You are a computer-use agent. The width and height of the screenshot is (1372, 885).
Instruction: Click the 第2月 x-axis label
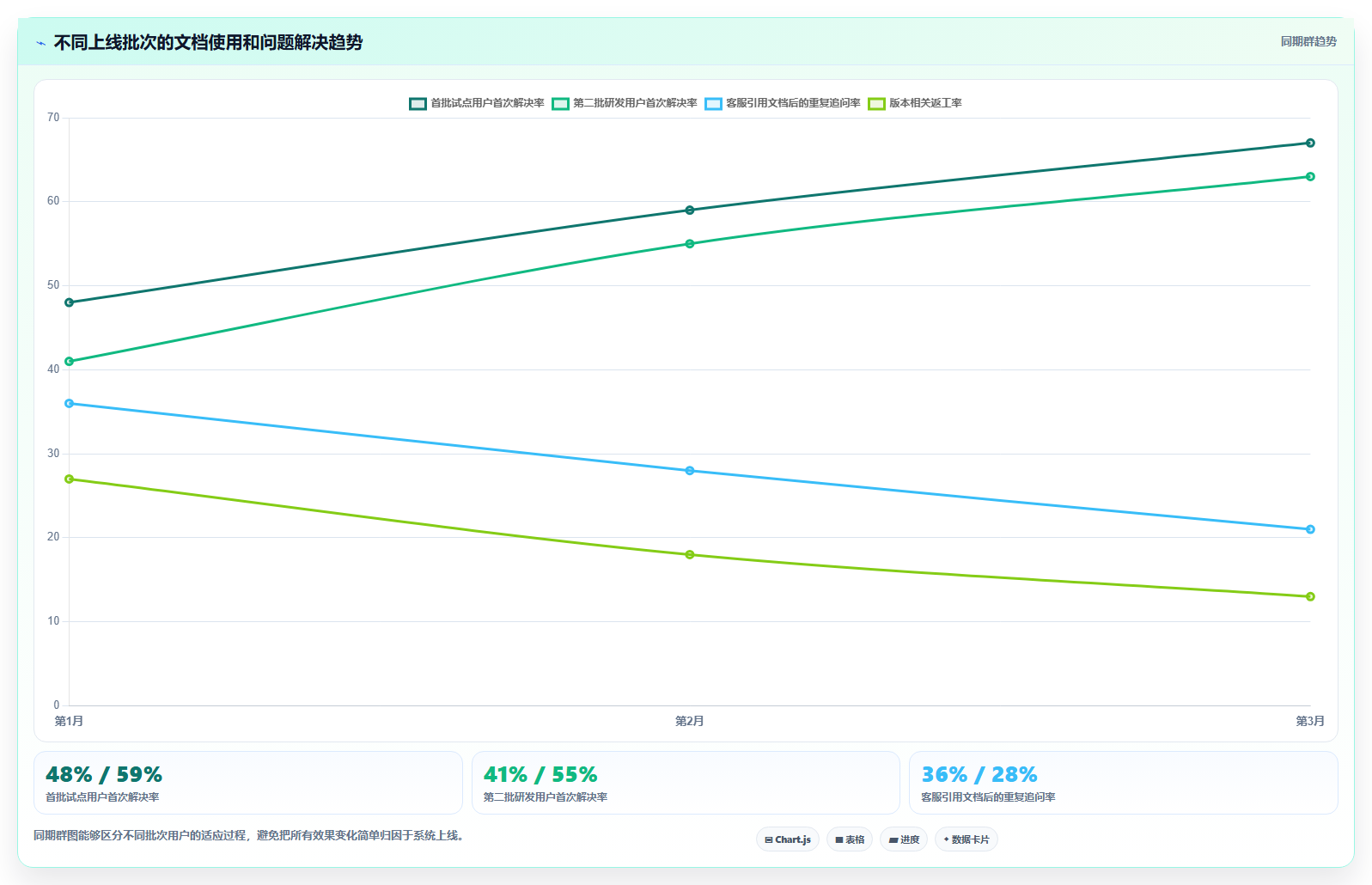click(x=690, y=721)
